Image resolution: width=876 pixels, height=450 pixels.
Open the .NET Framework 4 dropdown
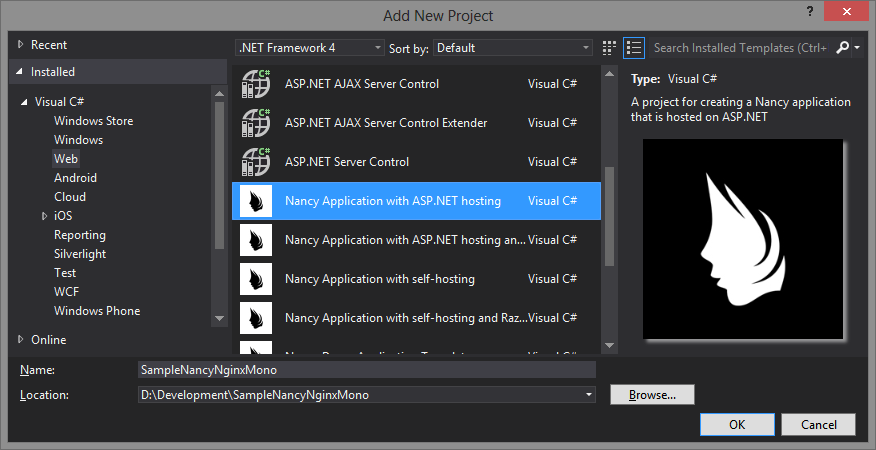[310, 48]
